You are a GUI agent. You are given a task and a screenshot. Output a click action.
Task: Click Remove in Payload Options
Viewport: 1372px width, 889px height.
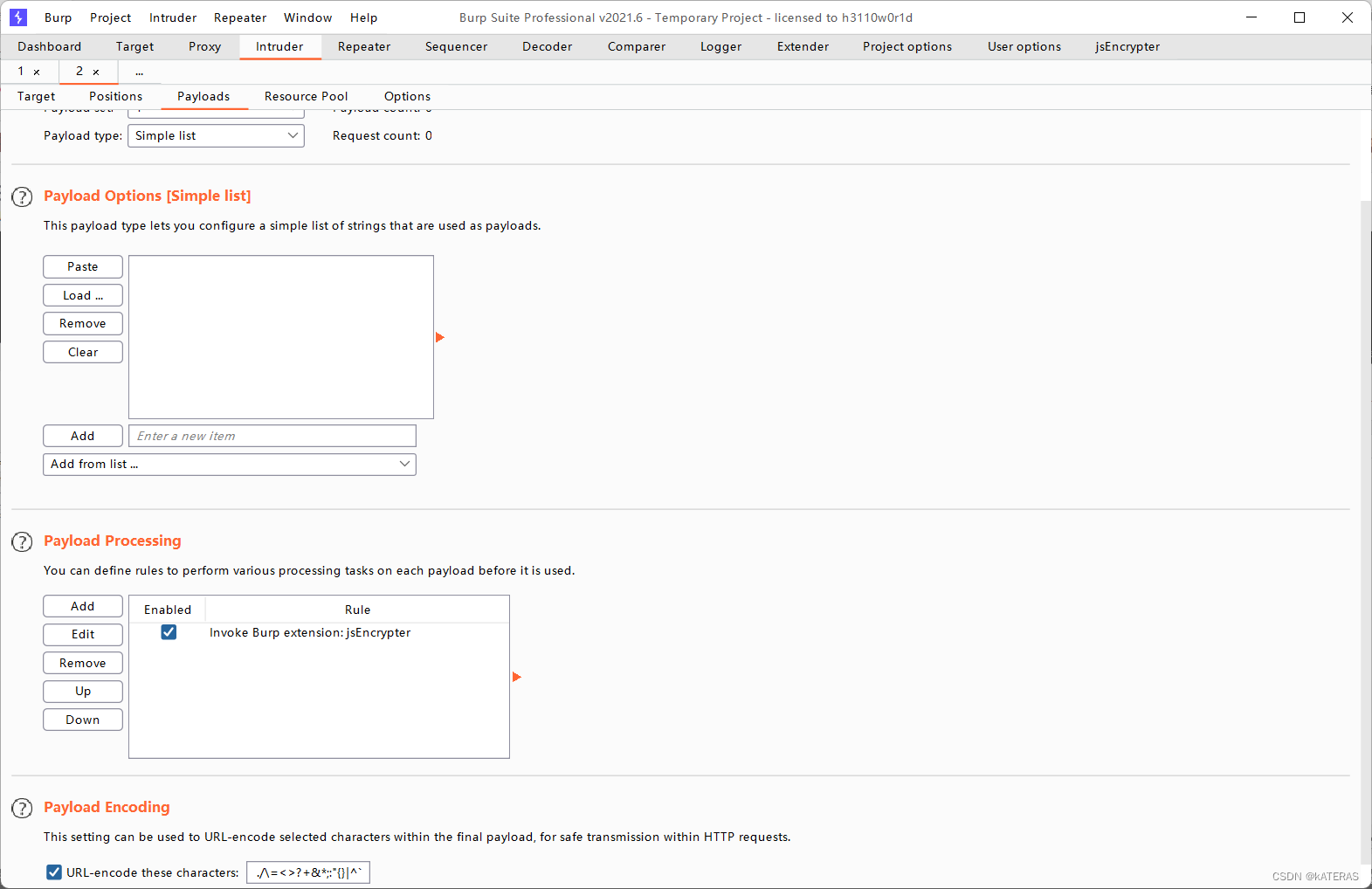[x=83, y=324]
